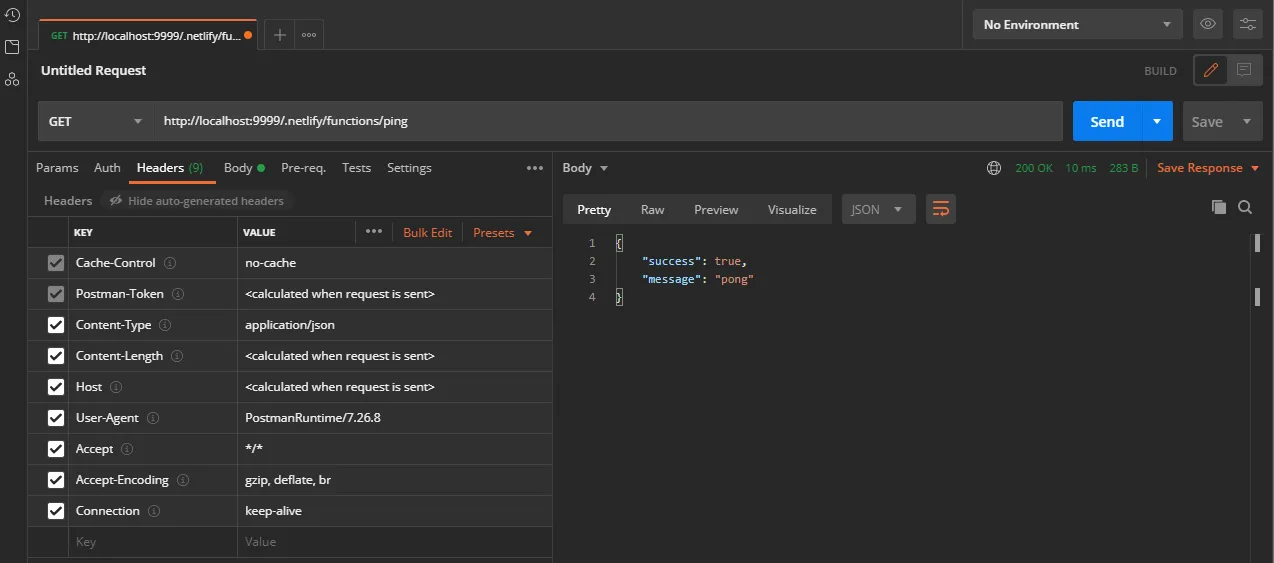Open the request Settings tab

point(409,168)
